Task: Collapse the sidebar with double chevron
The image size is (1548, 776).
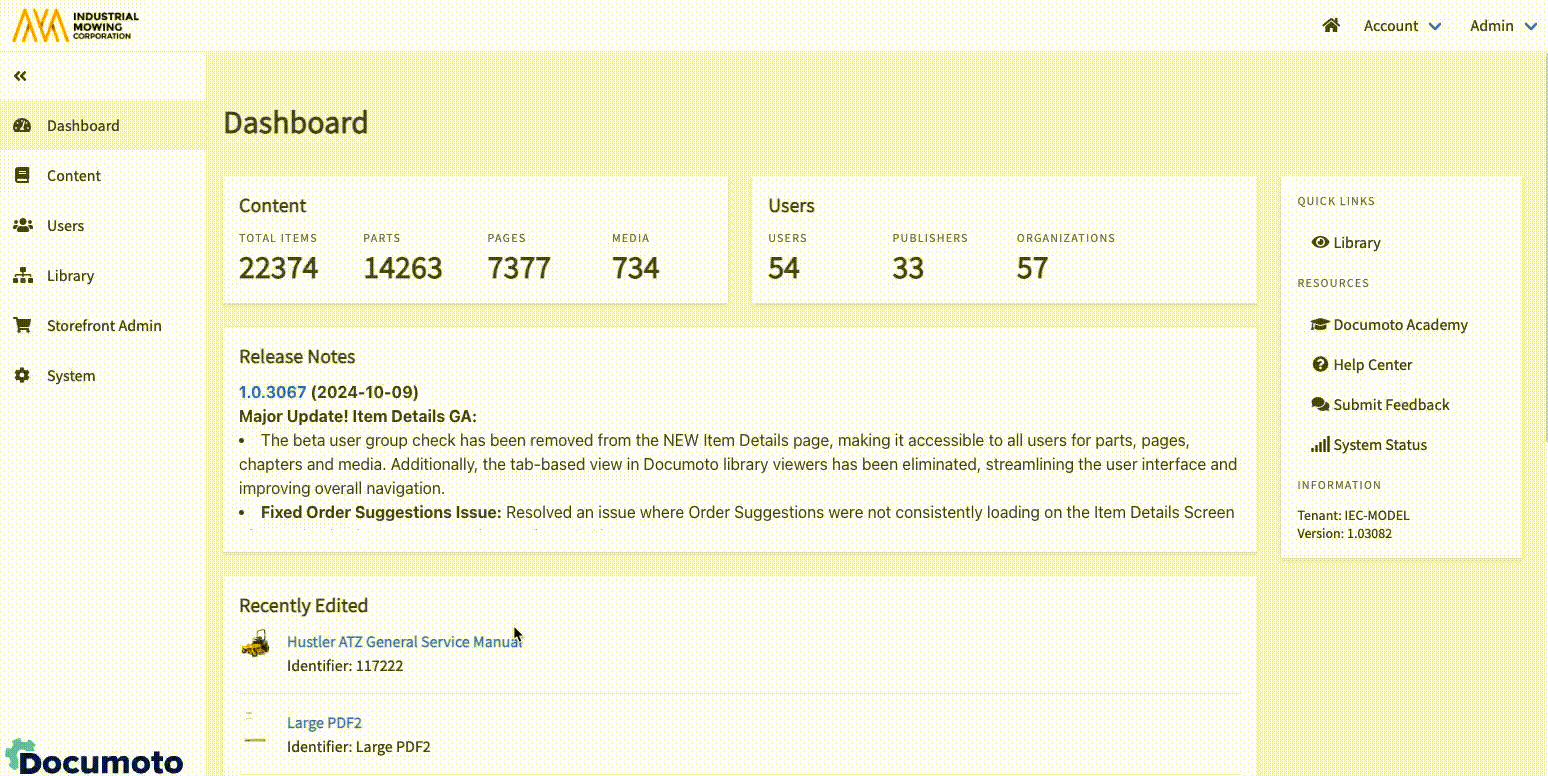Action: point(20,76)
